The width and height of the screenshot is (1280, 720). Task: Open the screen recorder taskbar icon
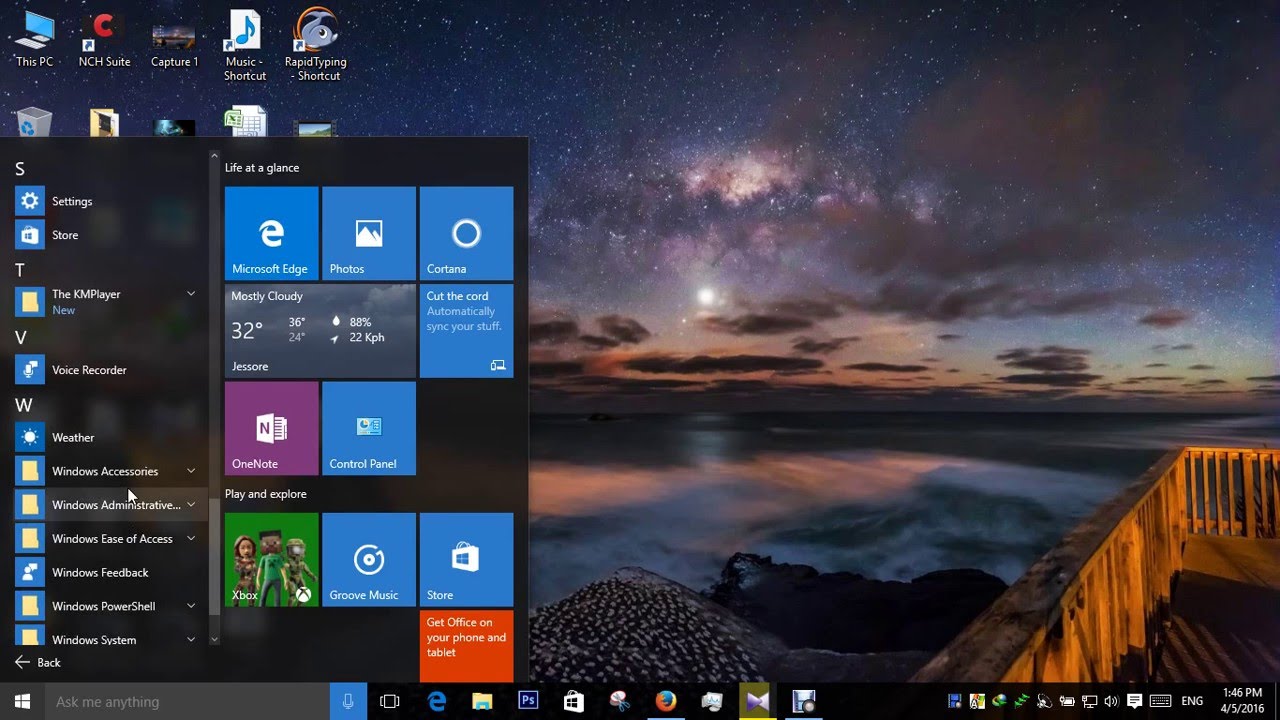coord(804,701)
